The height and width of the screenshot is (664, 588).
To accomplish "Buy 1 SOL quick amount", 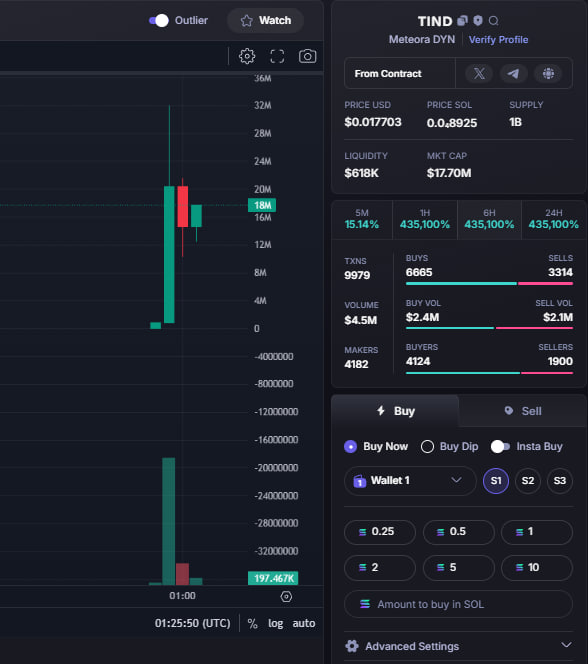I will 537,532.
